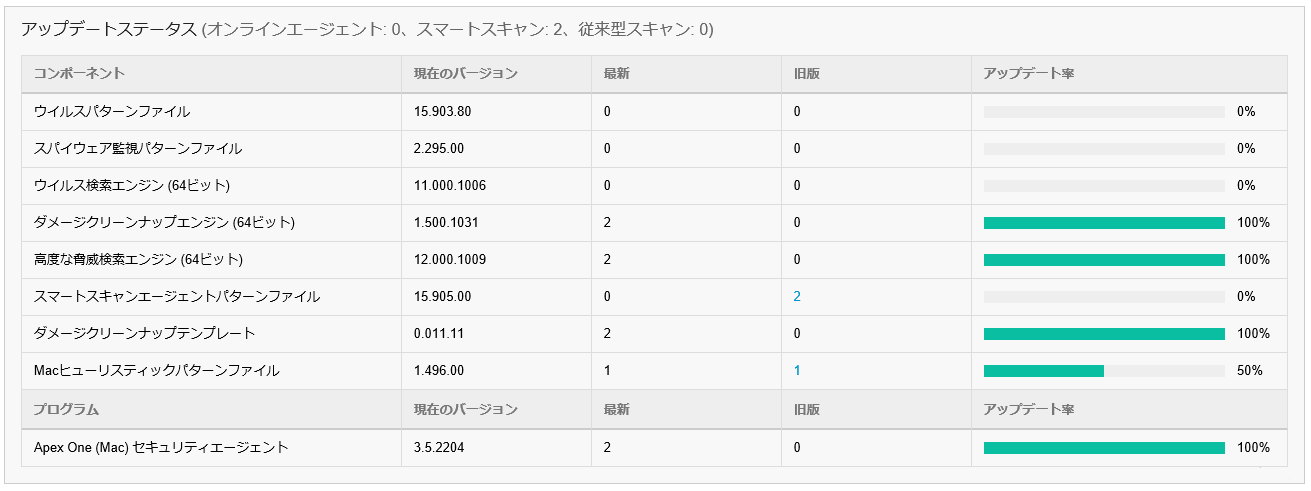
Task: Select the ダメージクリーンナップテンプレート row
Action: coord(145,334)
